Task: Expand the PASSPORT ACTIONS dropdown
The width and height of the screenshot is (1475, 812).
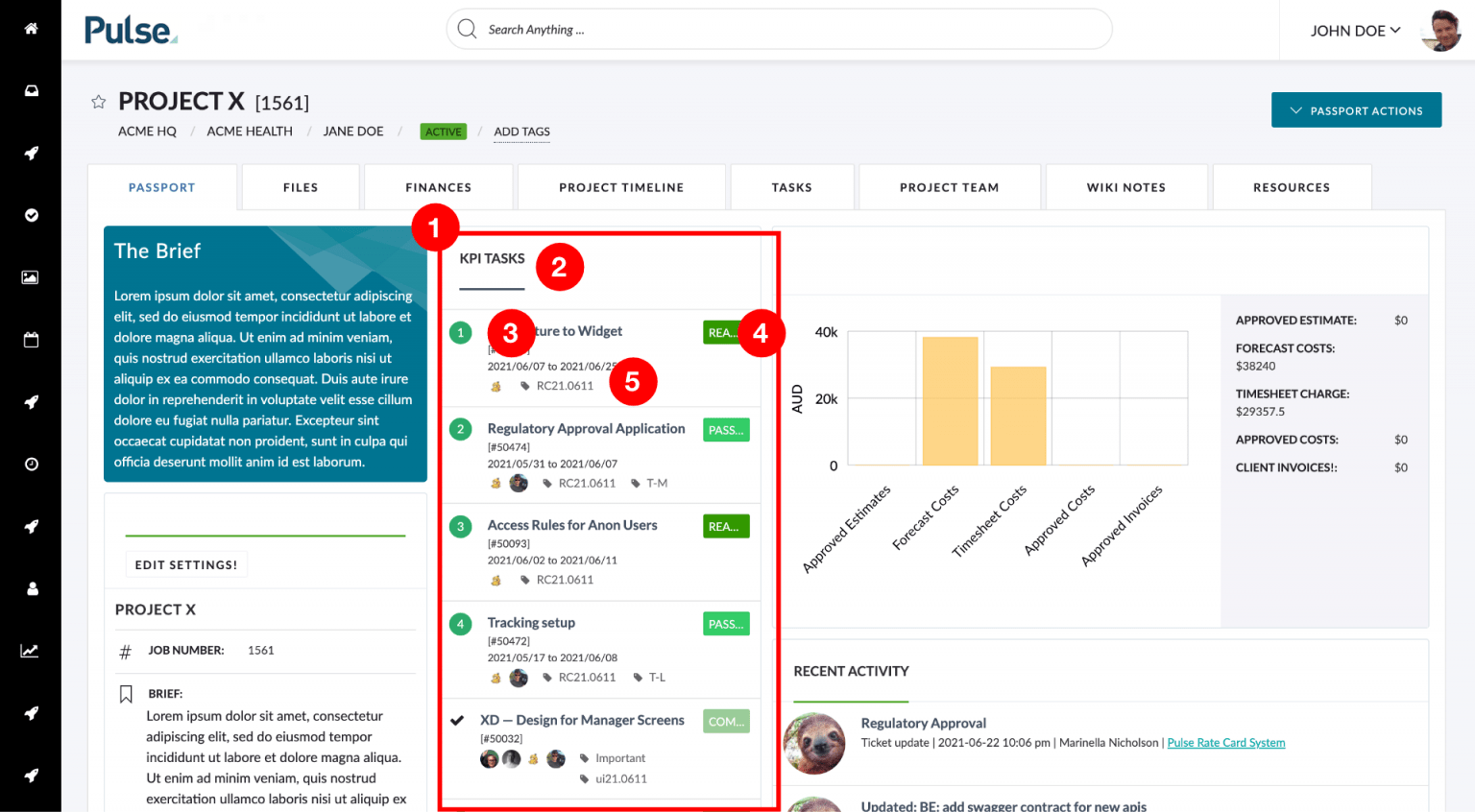Action: click(x=1356, y=109)
